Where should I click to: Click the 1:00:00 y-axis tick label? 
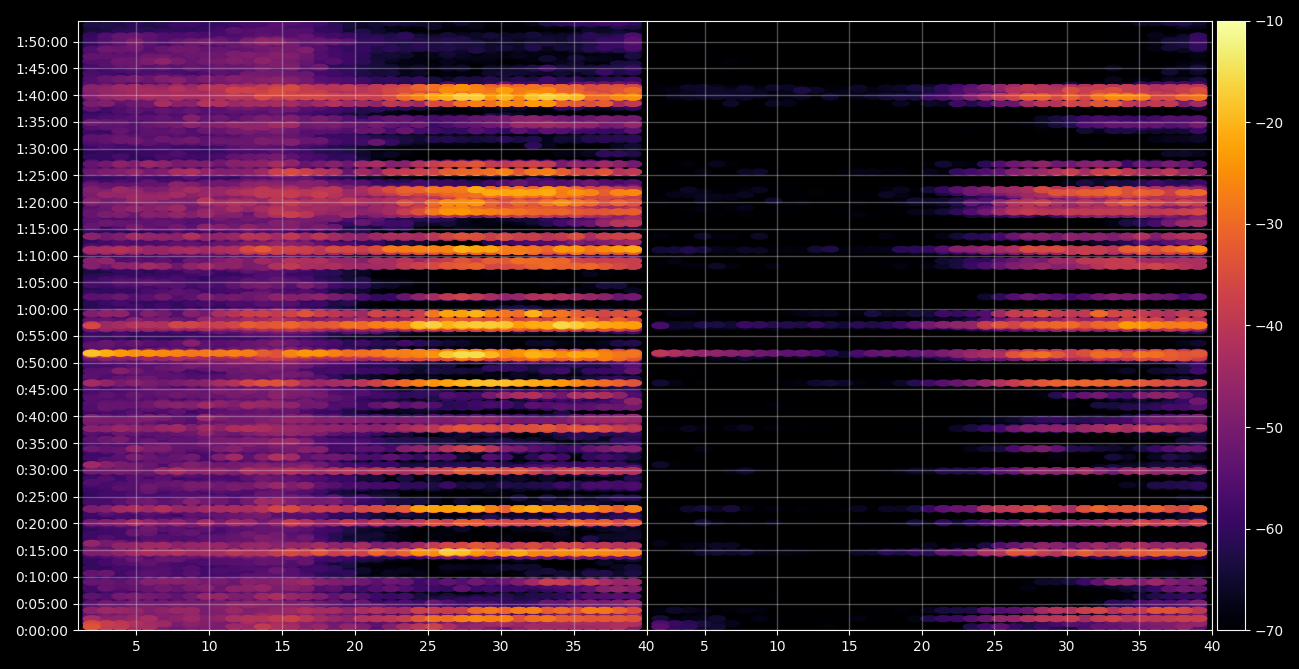point(41,310)
